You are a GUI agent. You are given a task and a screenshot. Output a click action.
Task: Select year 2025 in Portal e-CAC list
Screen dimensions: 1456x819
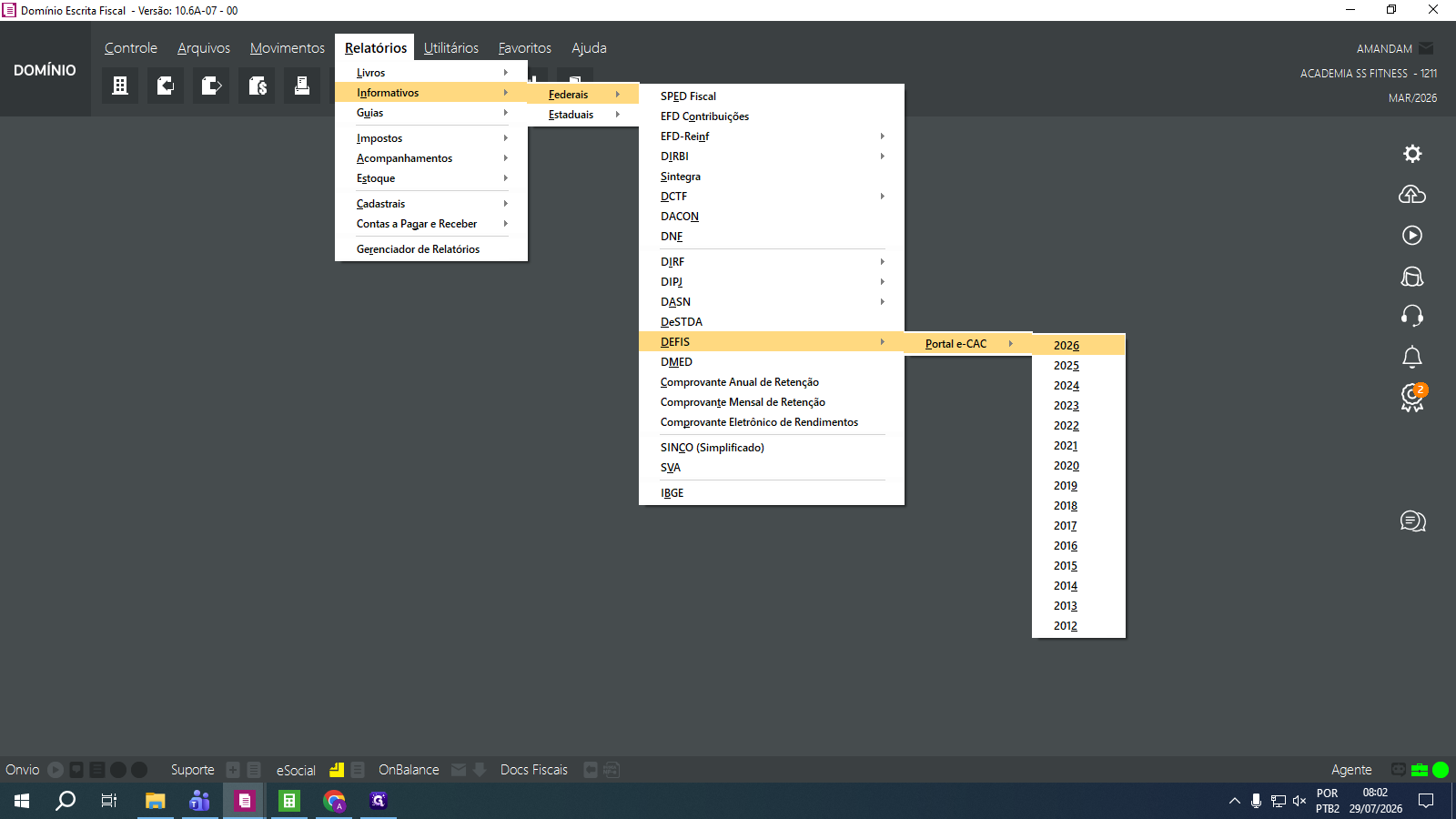pyautogui.click(x=1079, y=366)
